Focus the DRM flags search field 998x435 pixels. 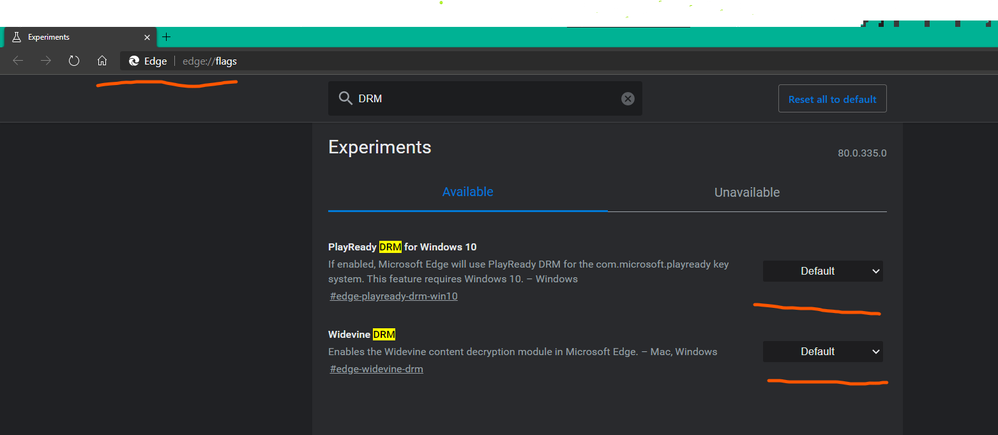coord(485,99)
